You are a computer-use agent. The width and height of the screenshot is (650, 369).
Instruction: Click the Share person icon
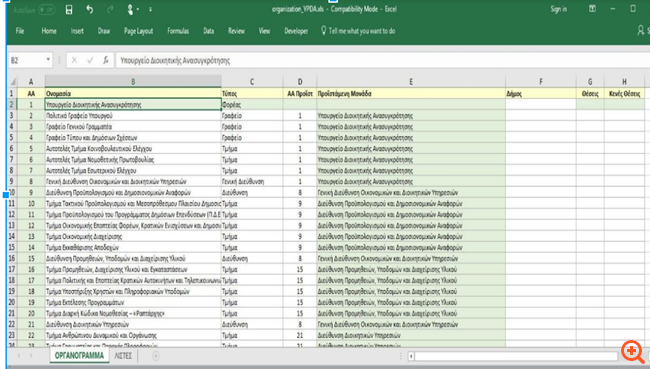click(x=641, y=30)
